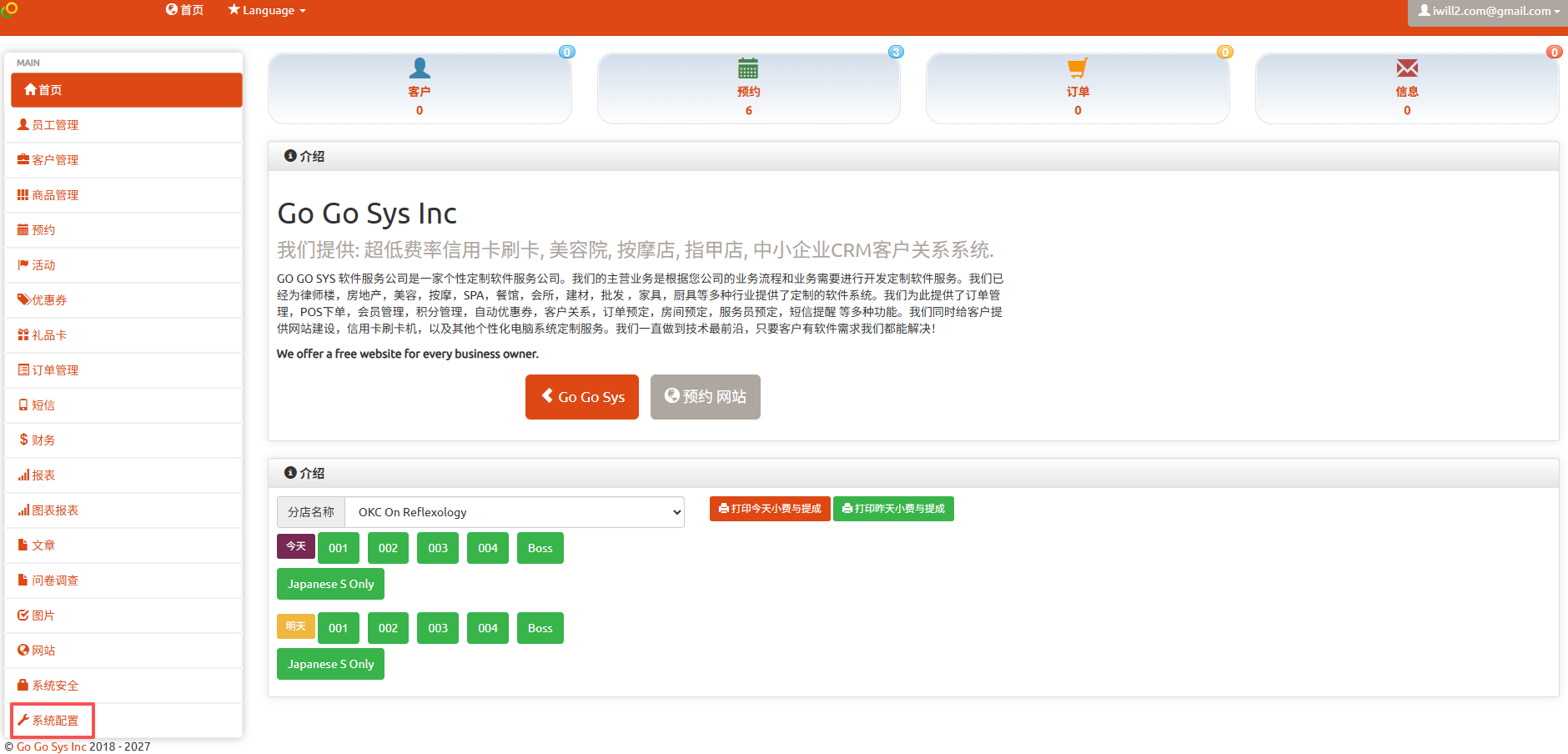Click the Go Go Sys logo icon
Viewport: 1568px width, 754px height.
tap(9, 8)
